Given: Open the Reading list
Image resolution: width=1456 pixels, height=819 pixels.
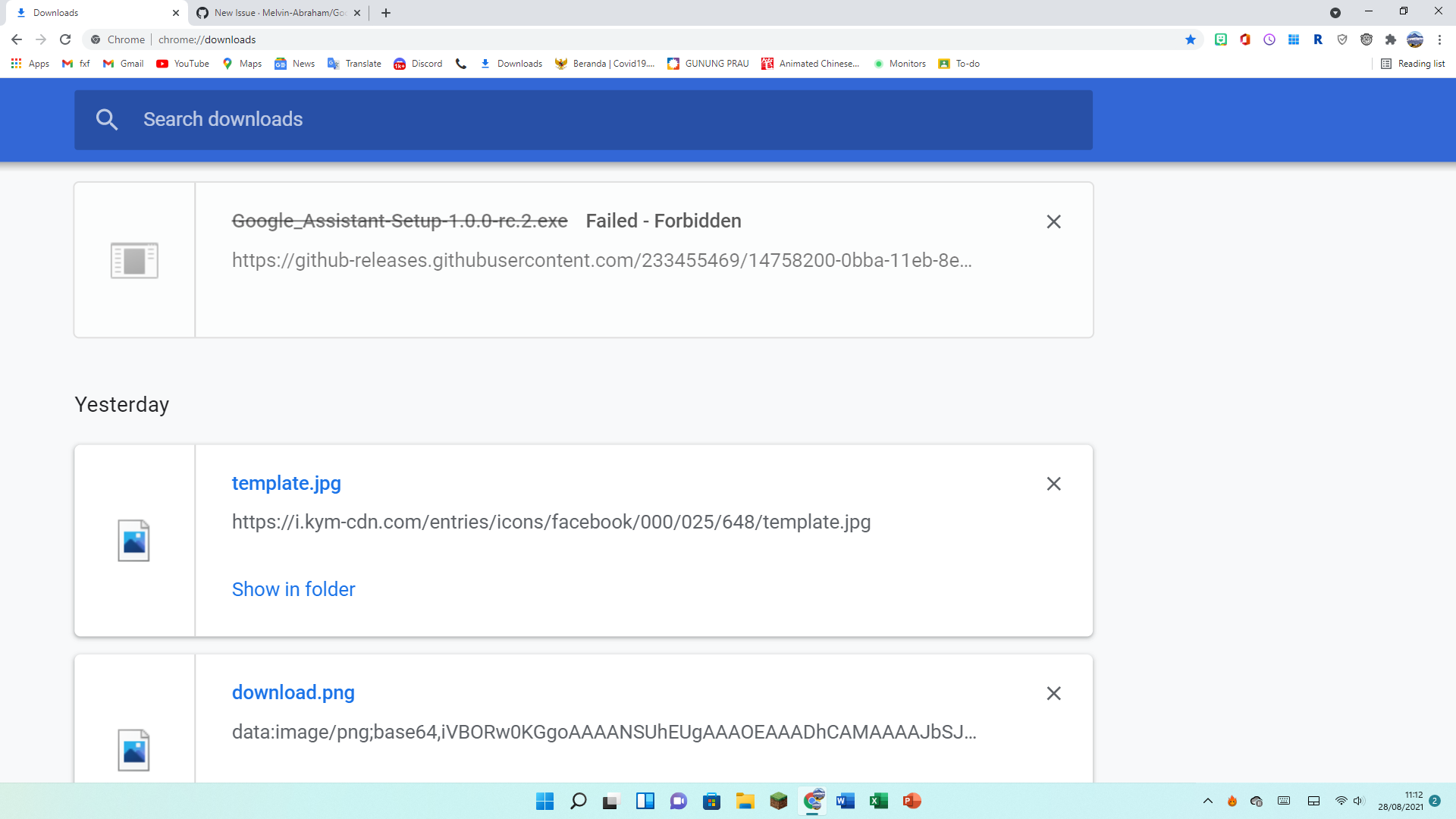Looking at the screenshot, I should [x=1413, y=64].
